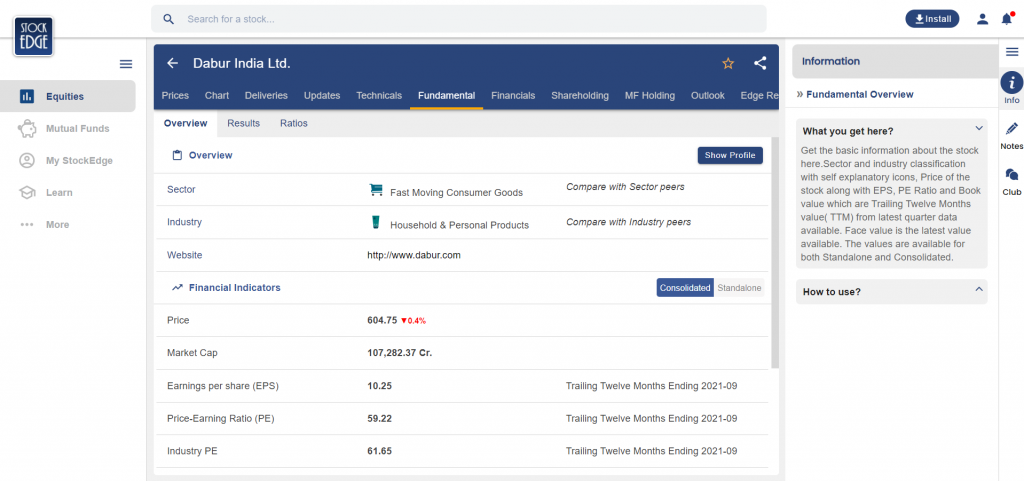Toggle the left sidebar hamburger menu

126,64
